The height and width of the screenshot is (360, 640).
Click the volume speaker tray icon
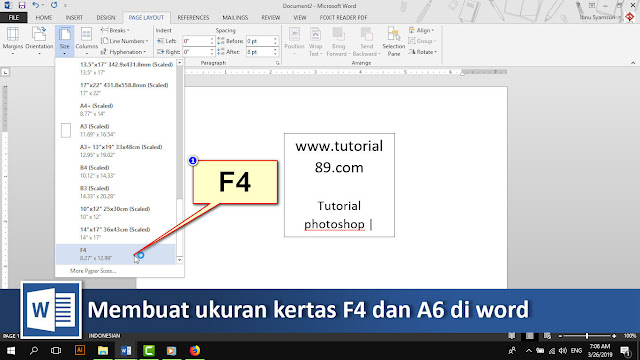point(562,351)
